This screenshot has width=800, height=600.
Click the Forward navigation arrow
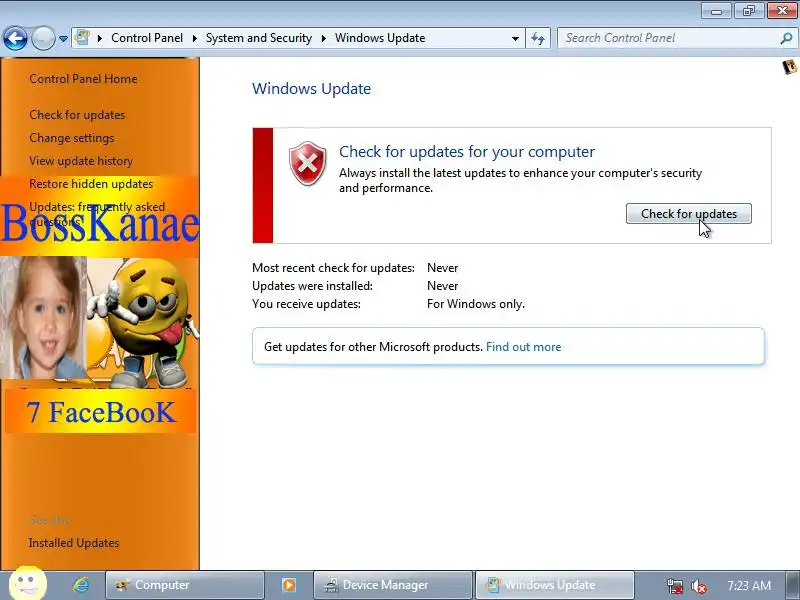pos(43,38)
